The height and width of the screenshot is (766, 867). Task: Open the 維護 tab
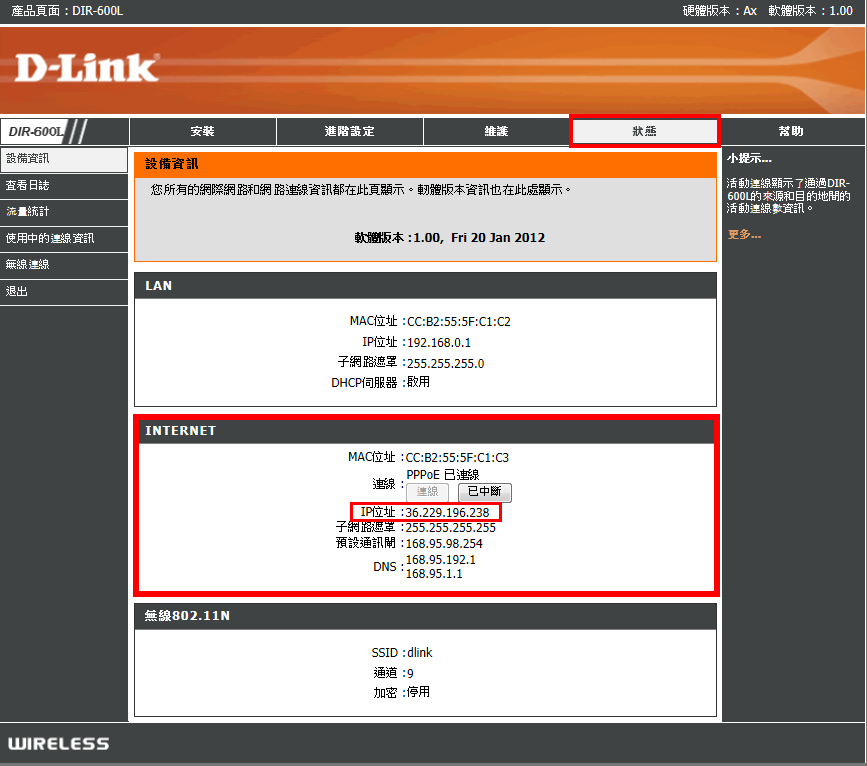coord(497,132)
